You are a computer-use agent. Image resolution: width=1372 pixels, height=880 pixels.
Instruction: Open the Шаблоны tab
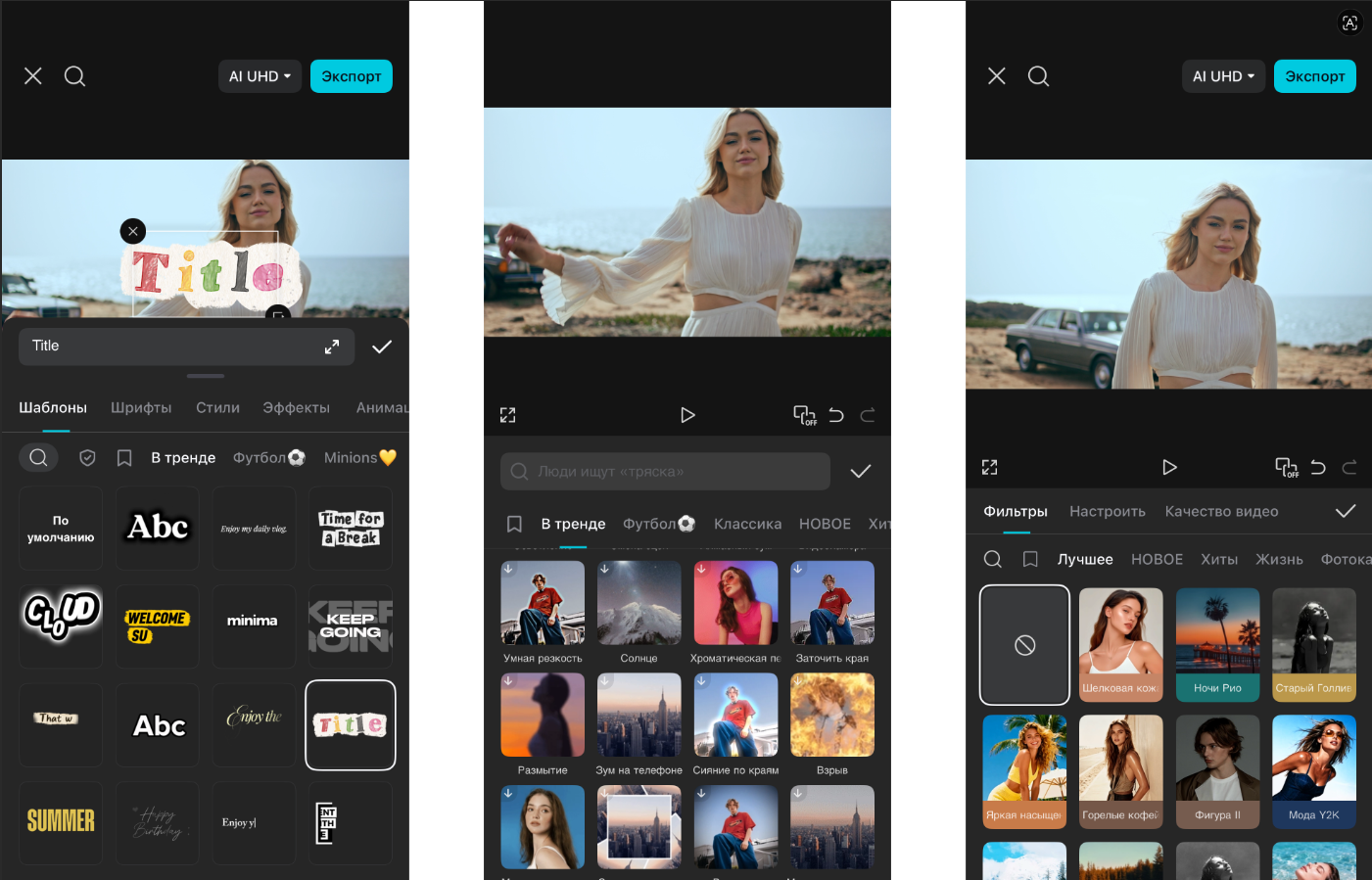(x=53, y=407)
